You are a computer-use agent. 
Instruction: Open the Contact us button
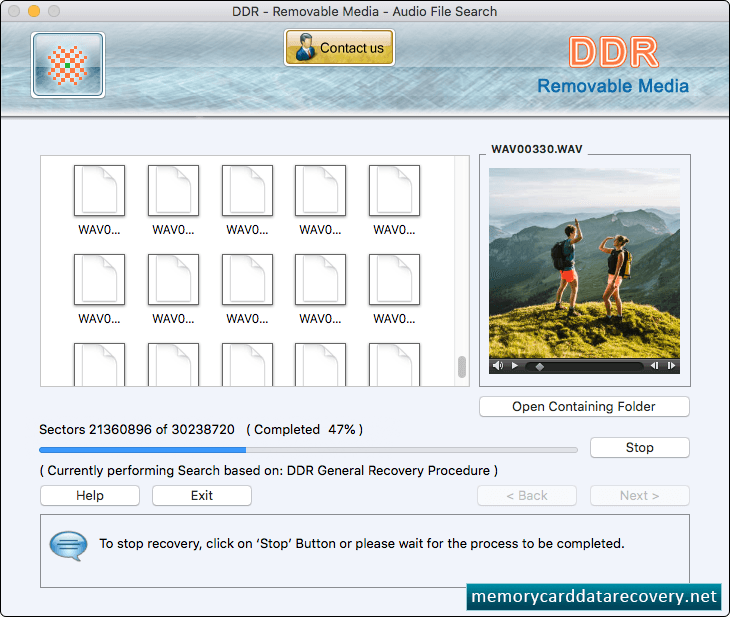[339, 47]
